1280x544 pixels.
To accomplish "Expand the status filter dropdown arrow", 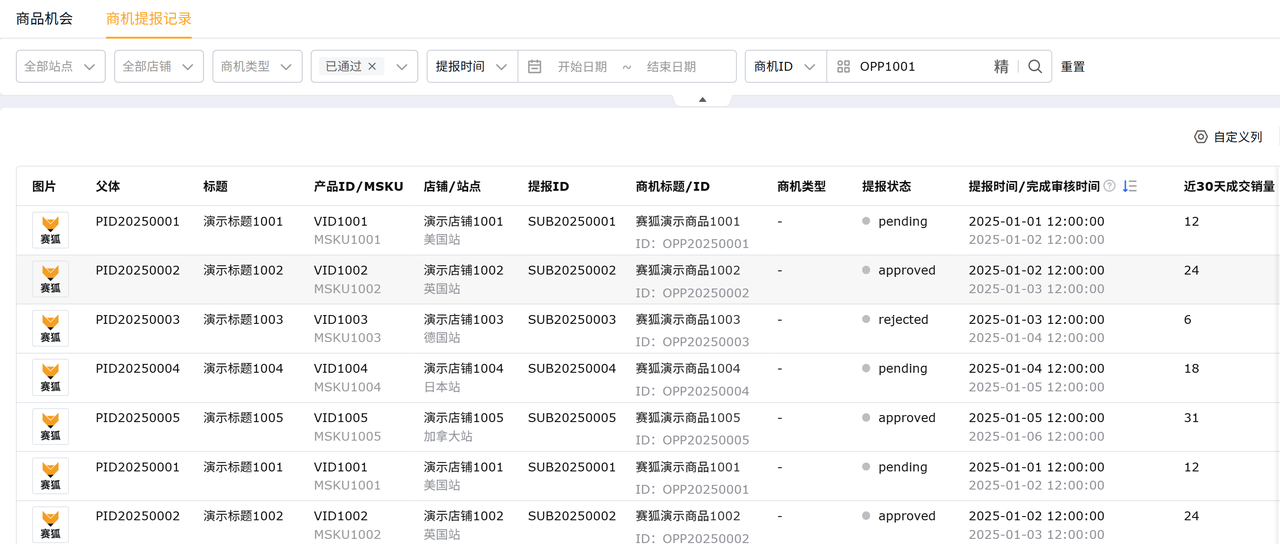I will (x=401, y=67).
